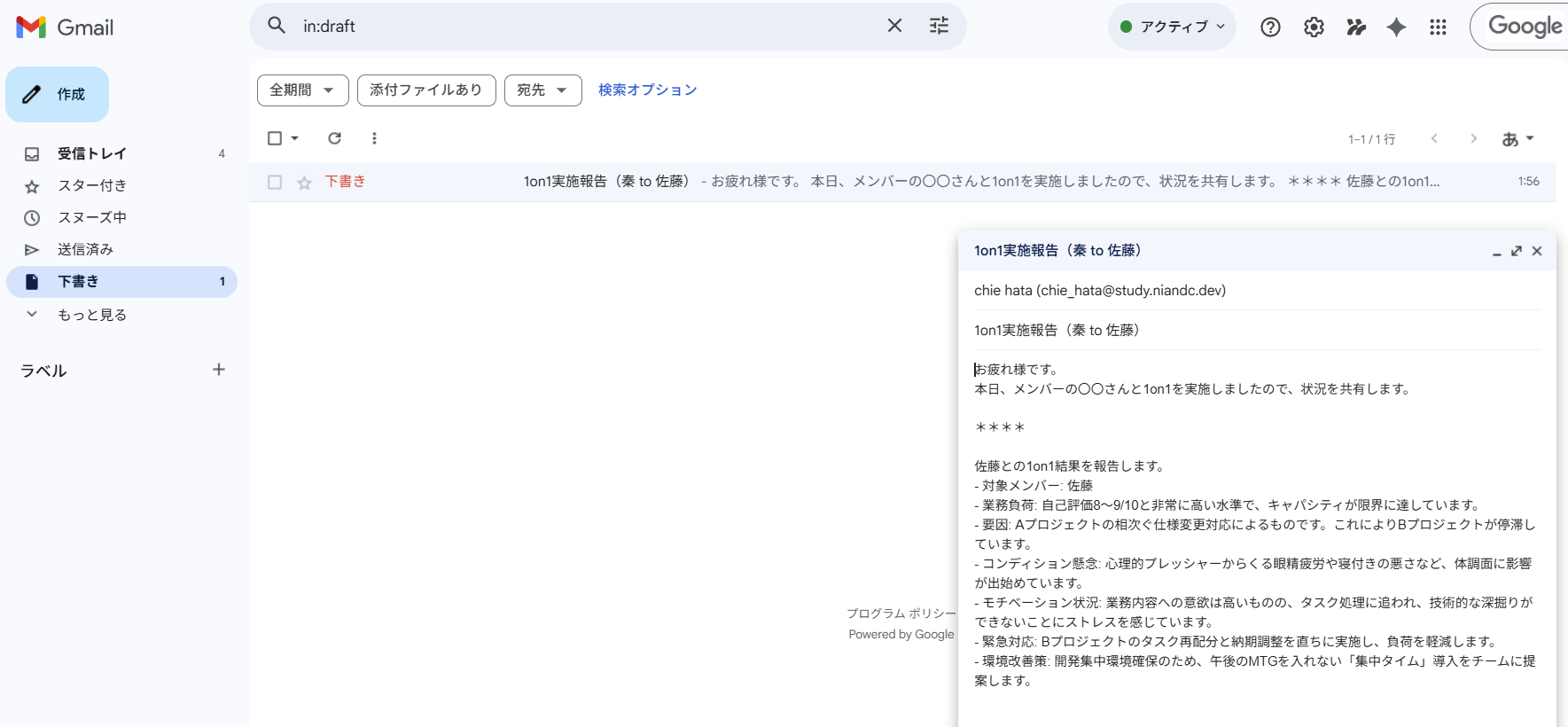
Task: Check the box for the draft email row
Action: tap(275, 182)
